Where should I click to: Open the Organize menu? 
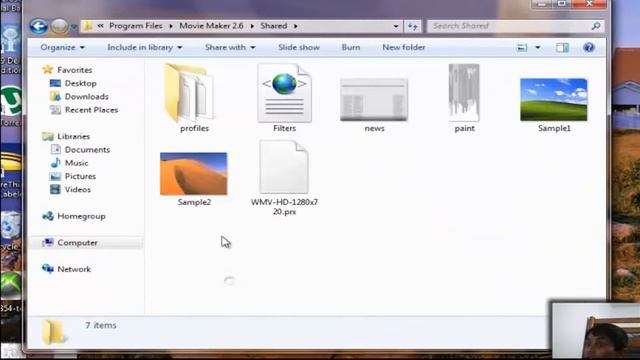pyautogui.click(x=62, y=47)
